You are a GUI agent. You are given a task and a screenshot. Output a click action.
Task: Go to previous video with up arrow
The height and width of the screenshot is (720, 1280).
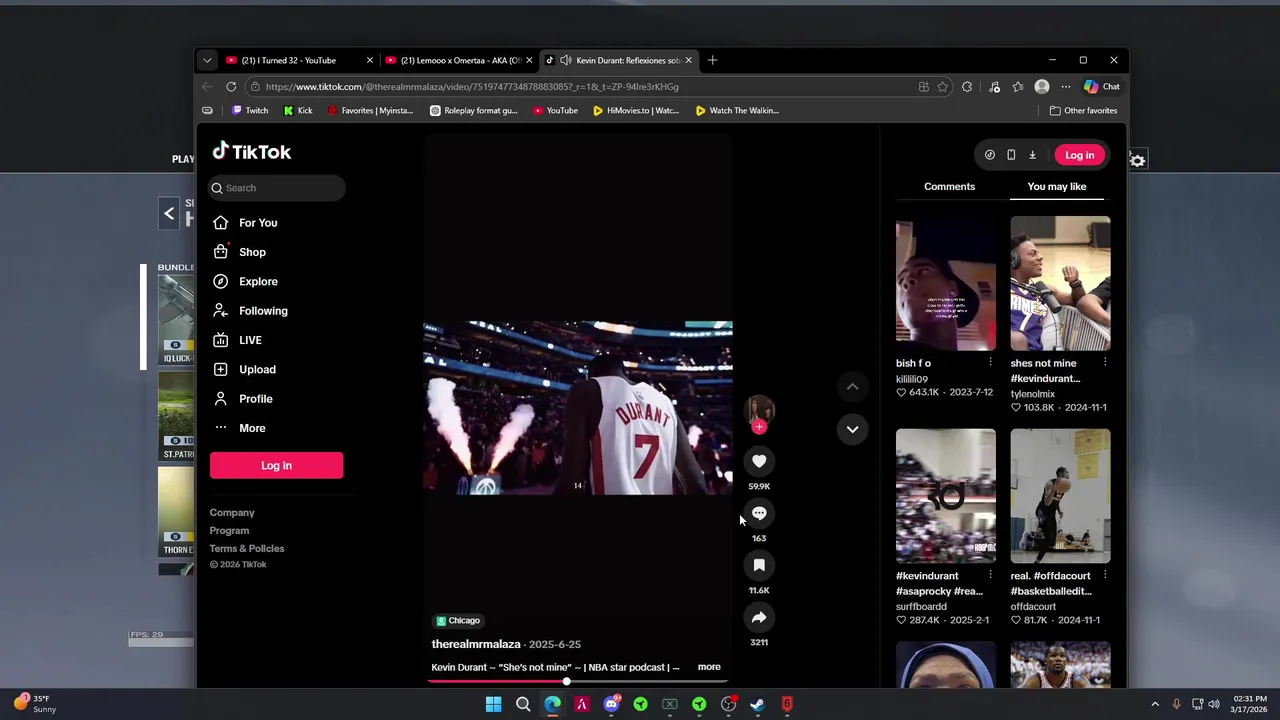tap(852, 386)
